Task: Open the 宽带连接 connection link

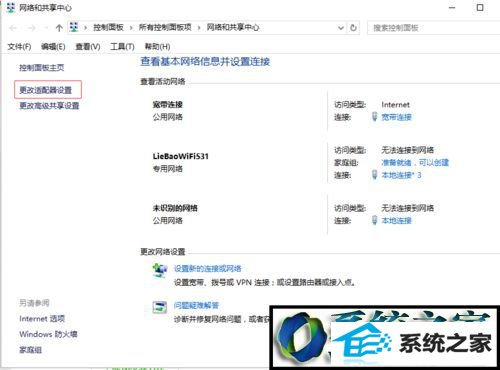Action: tap(396, 117)
